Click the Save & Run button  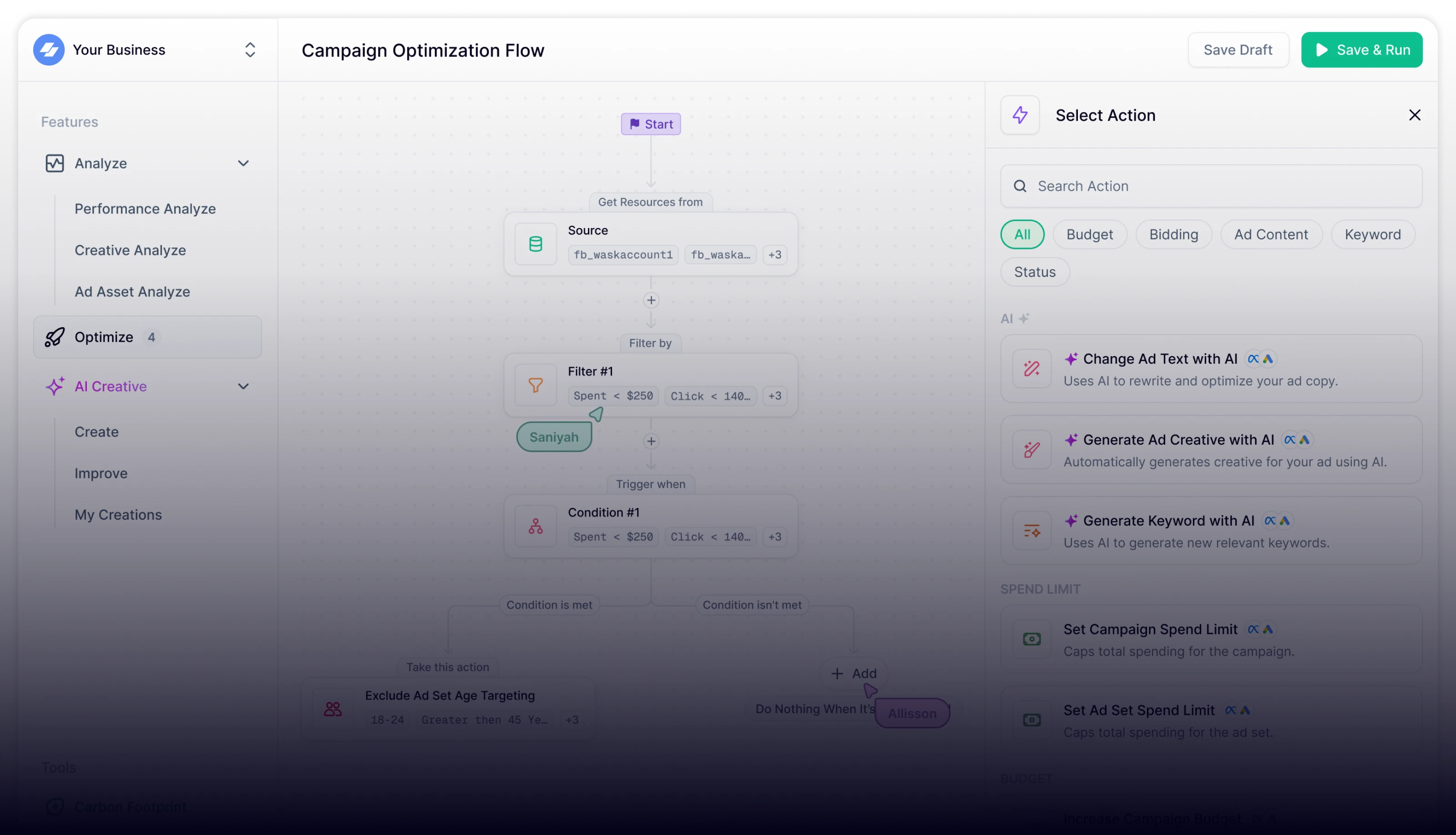coord(1361,50)
